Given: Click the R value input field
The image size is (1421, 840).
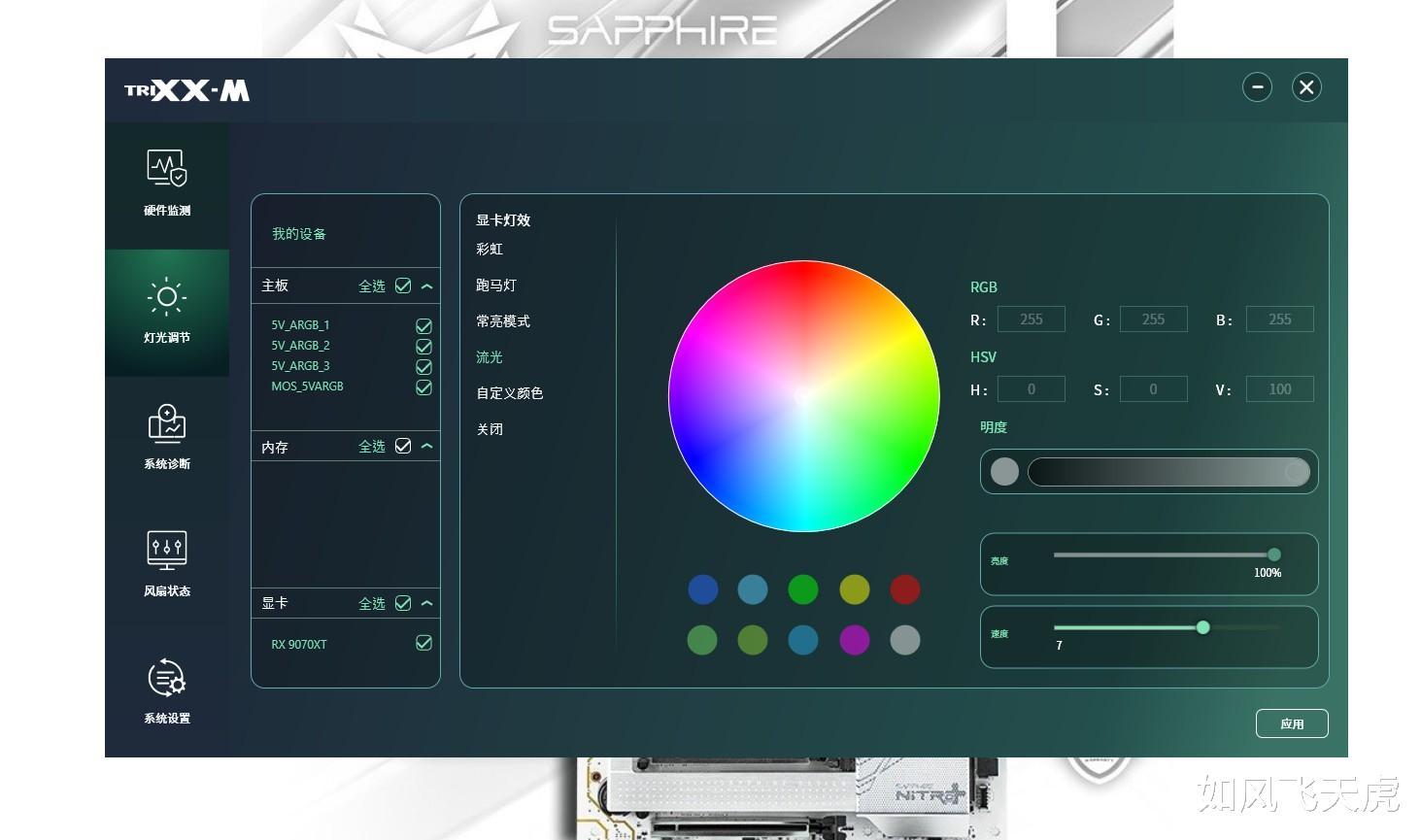Looking at the screenshot, I should click(1032, 319).
